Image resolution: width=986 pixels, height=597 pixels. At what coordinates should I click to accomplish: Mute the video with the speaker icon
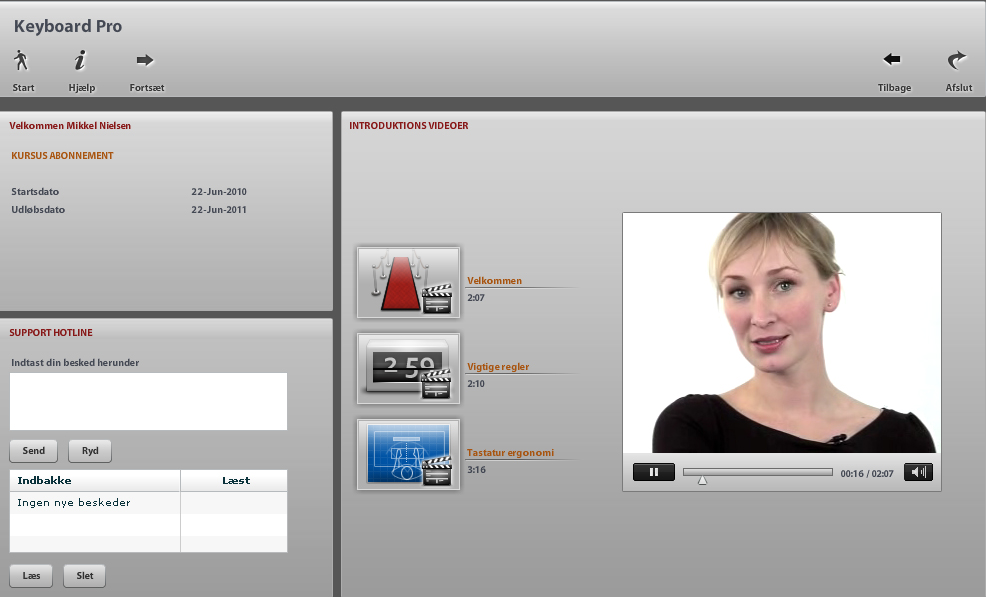(918, 472)
